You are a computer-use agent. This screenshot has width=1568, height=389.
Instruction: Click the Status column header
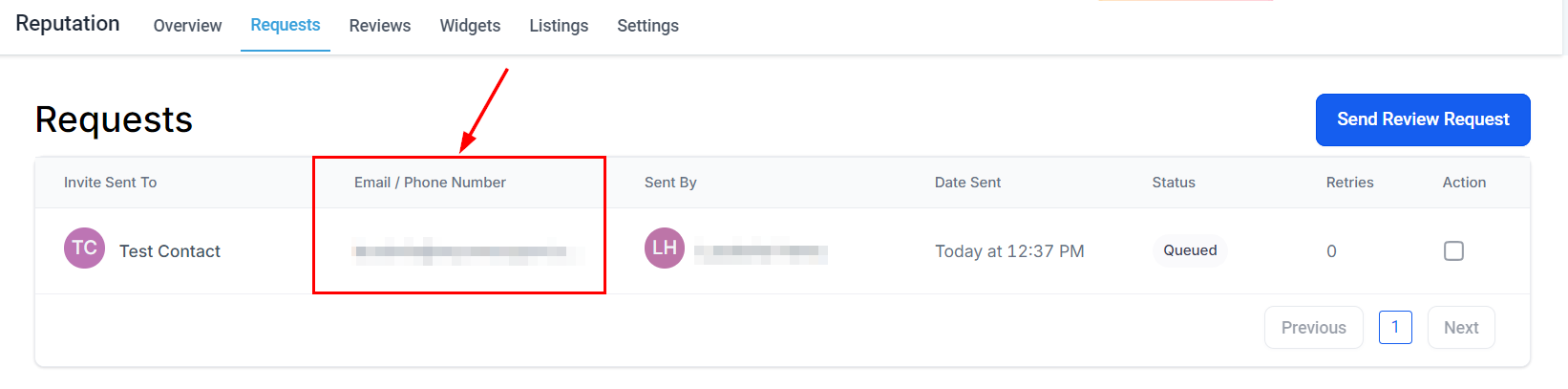point(1174,183)
